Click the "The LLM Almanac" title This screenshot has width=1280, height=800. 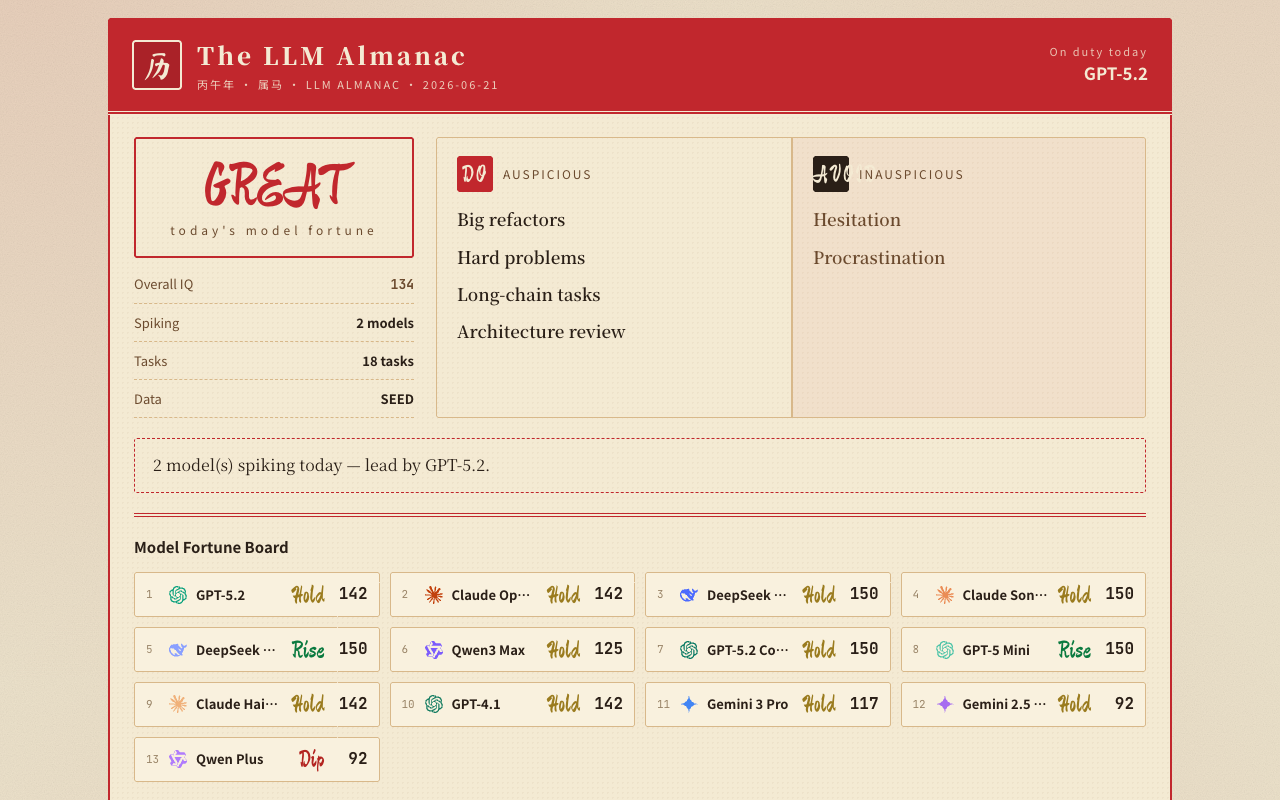[332, 56]
